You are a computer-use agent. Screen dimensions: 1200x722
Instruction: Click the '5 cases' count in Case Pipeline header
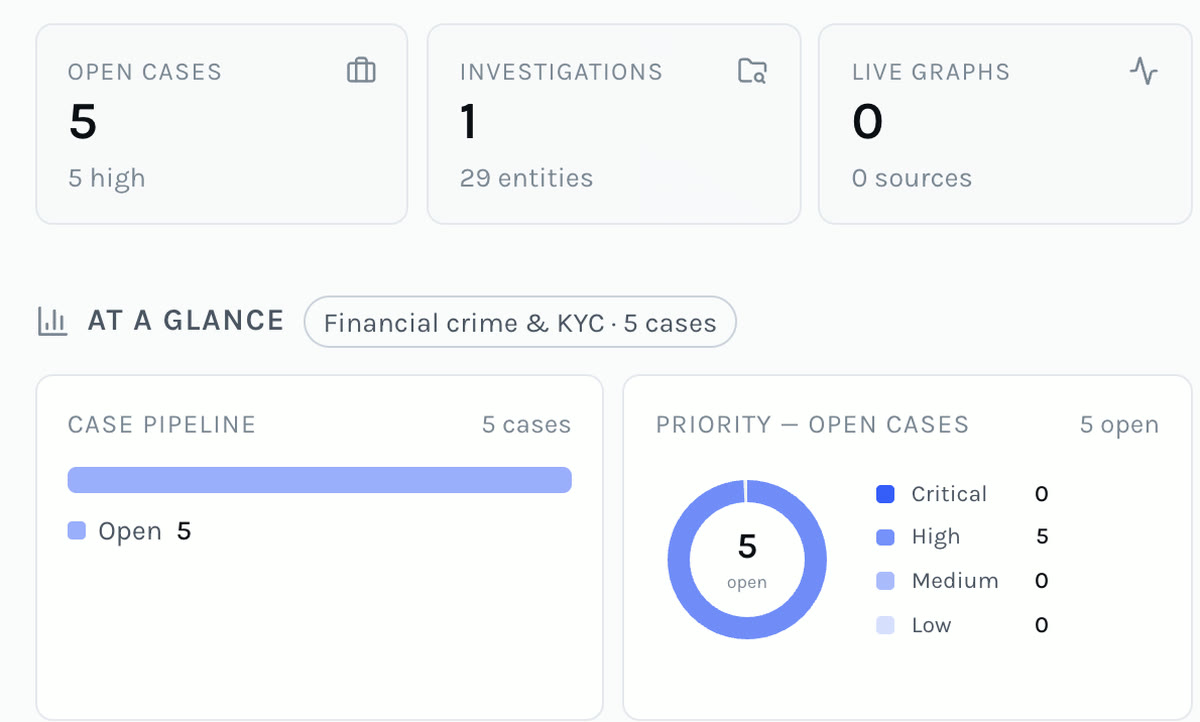pyautogui.click(x=526, y=425)
